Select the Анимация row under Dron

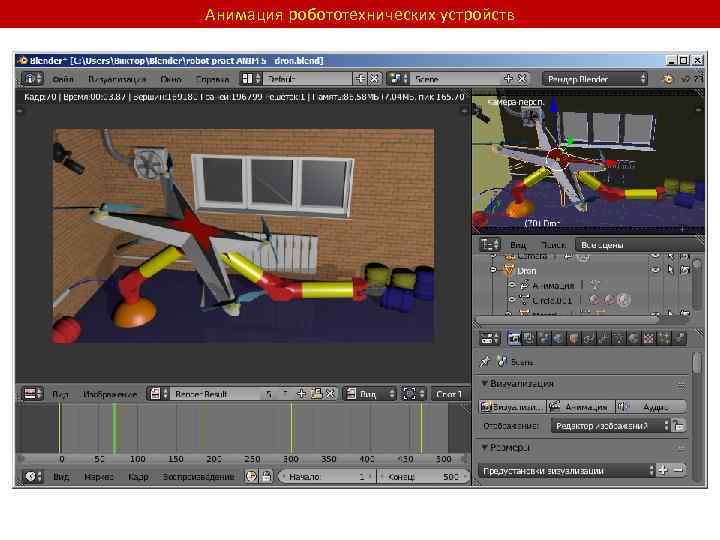click(553, 285)
